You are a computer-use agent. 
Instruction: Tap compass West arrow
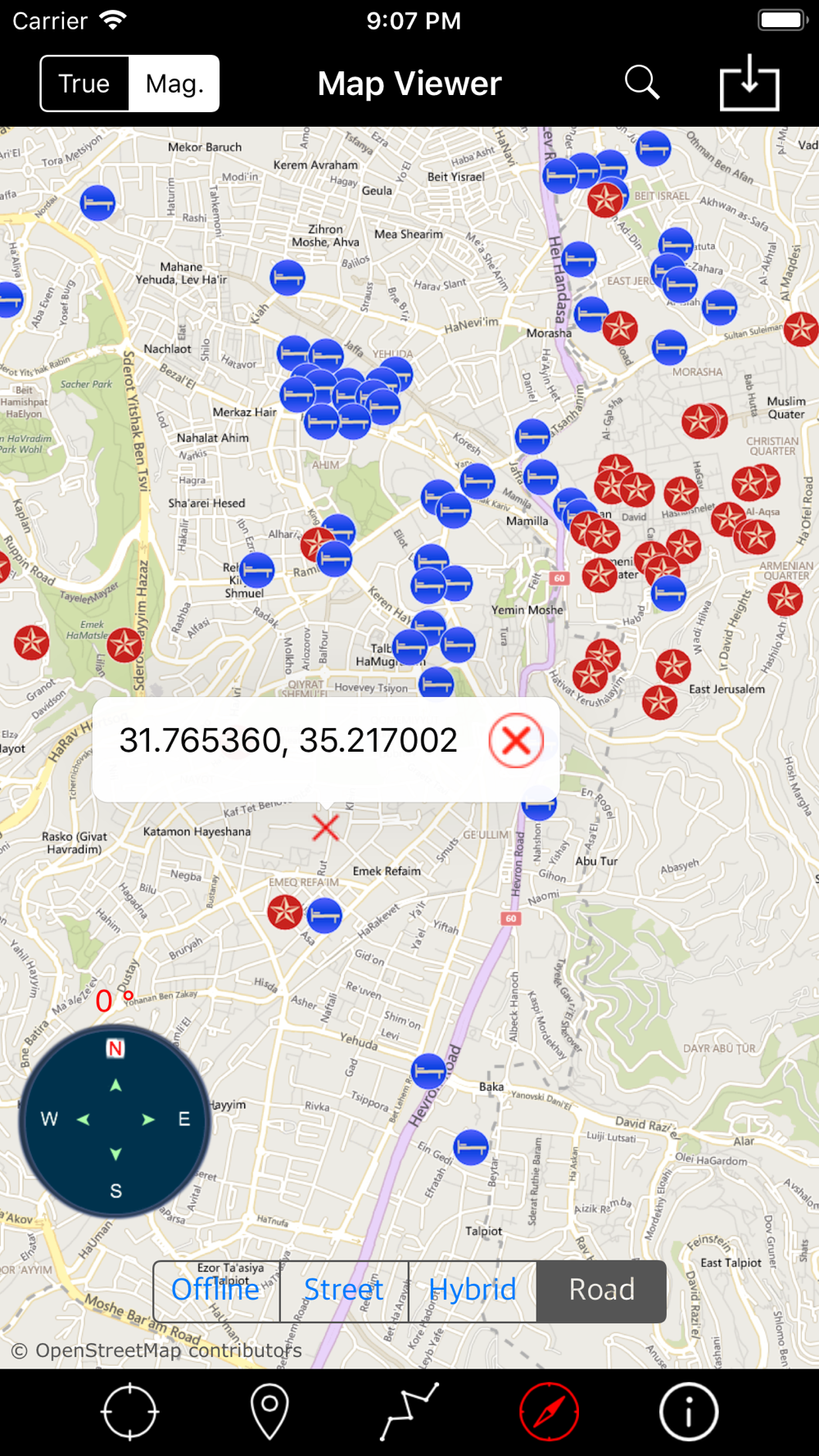pyautogui.click(x=84, y=1119)
